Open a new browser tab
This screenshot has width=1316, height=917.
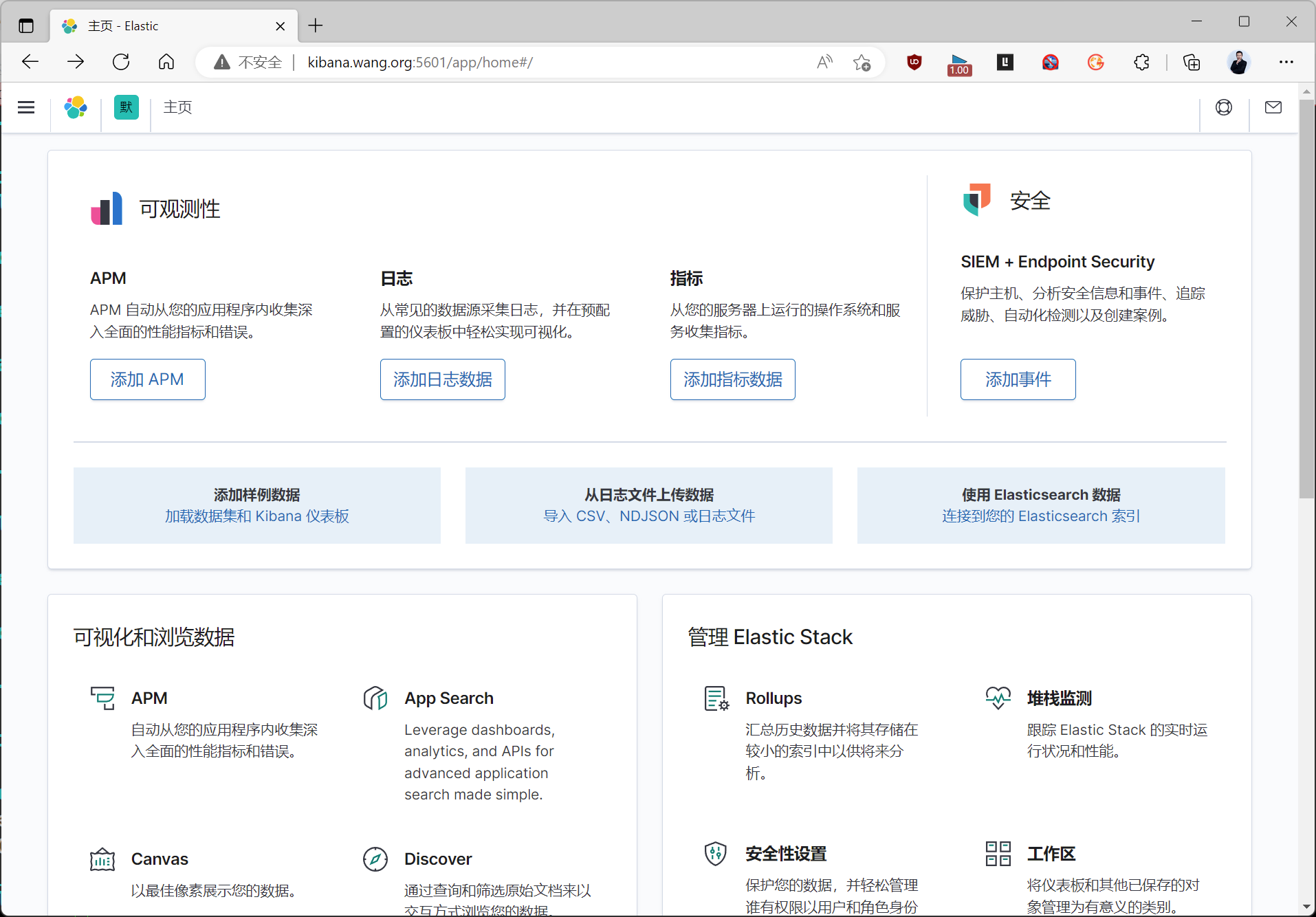point(316,26)
